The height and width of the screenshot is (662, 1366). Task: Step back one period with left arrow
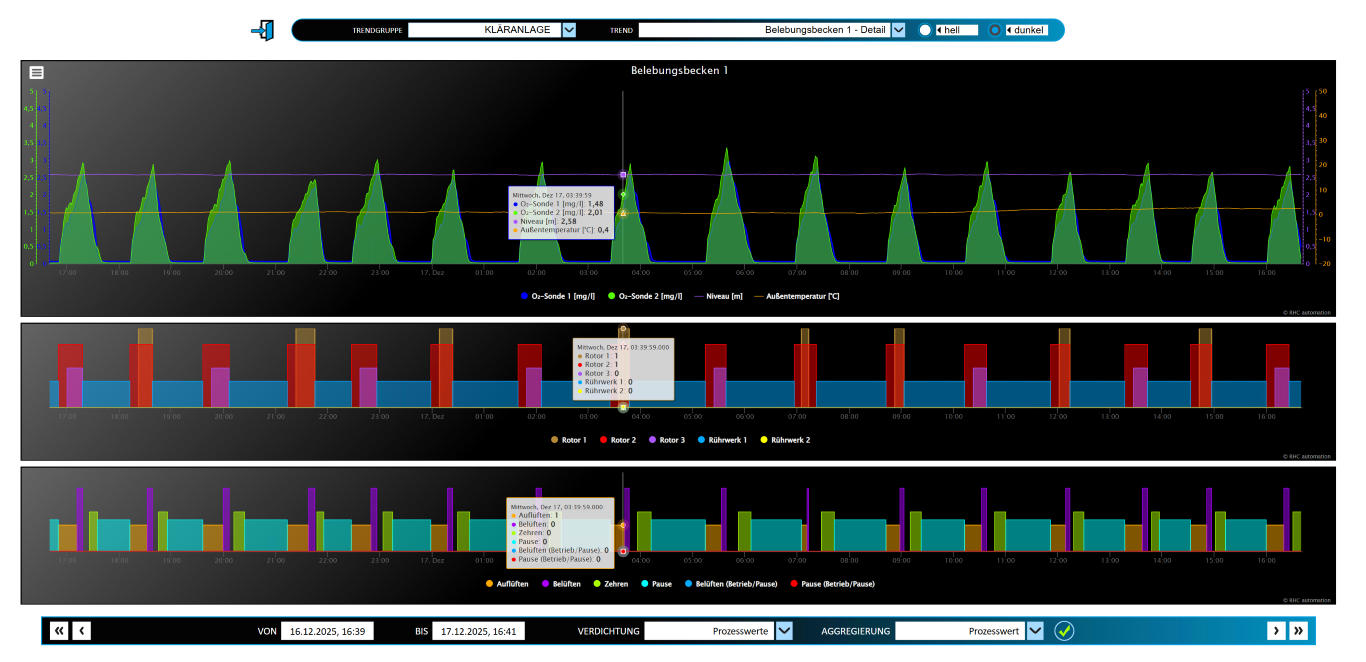tap(82, 631)
